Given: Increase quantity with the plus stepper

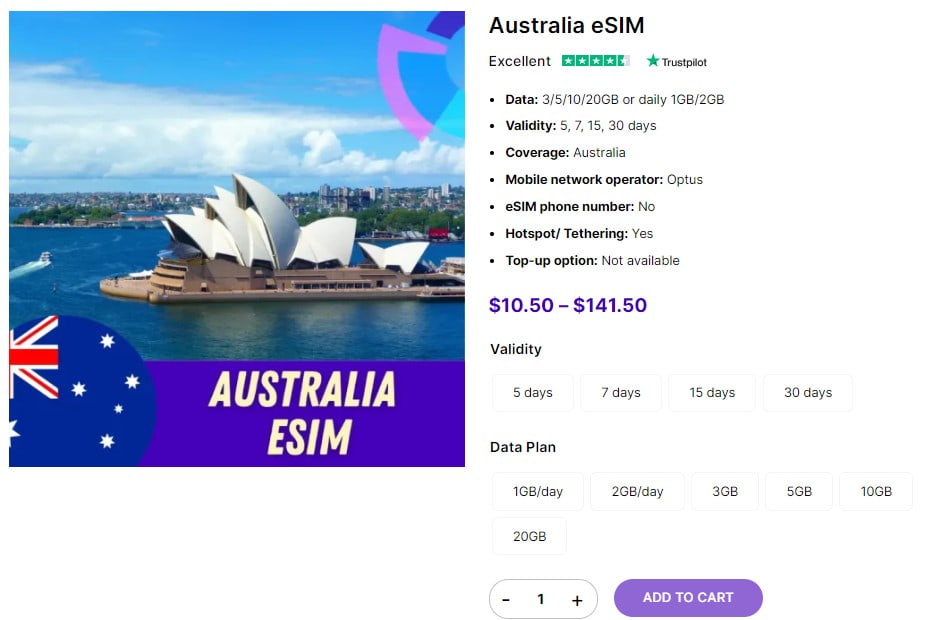Looking at the screenshot, I should tap(577, 597).
